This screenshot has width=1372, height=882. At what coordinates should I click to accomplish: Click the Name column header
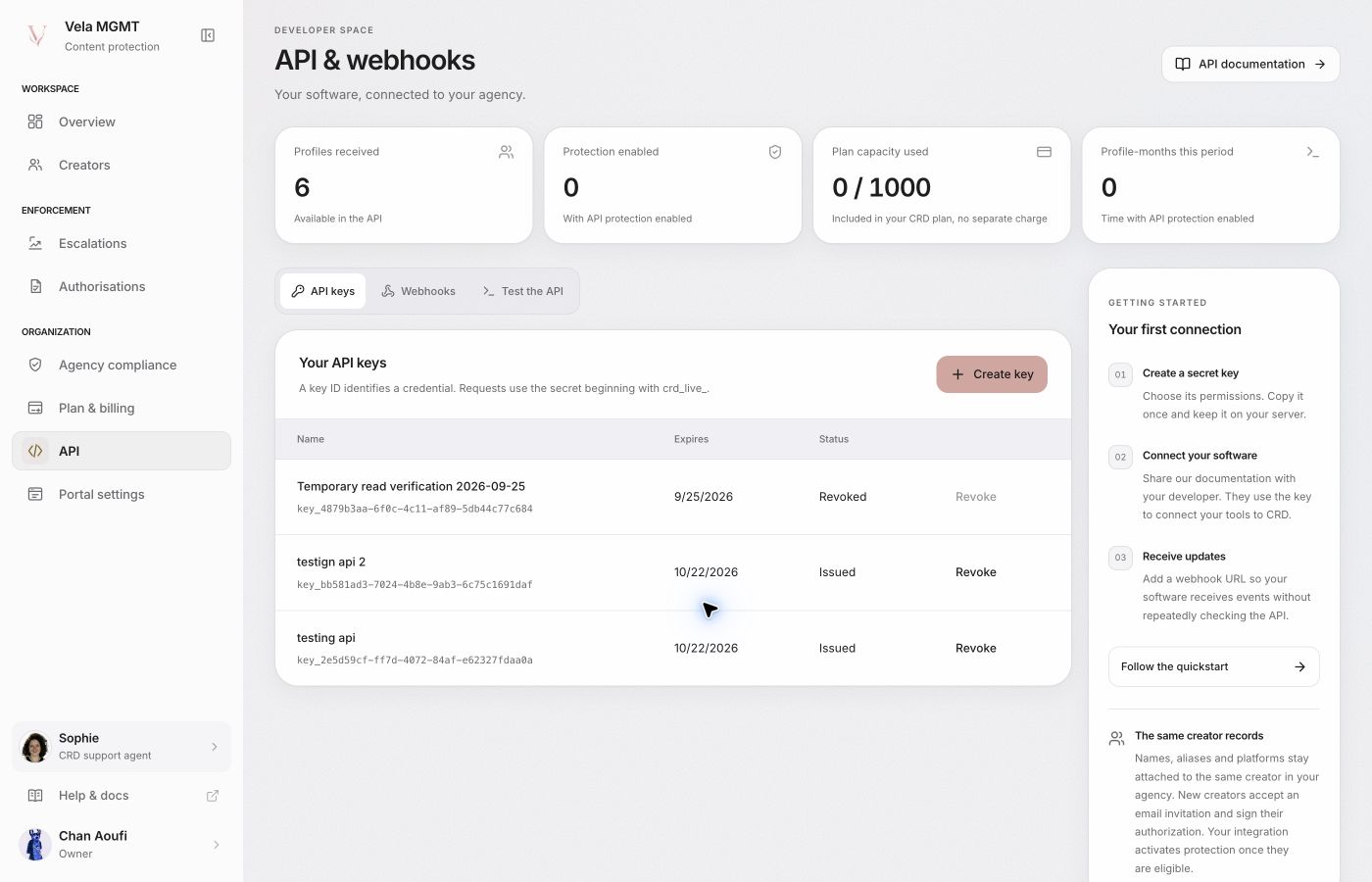311,439
